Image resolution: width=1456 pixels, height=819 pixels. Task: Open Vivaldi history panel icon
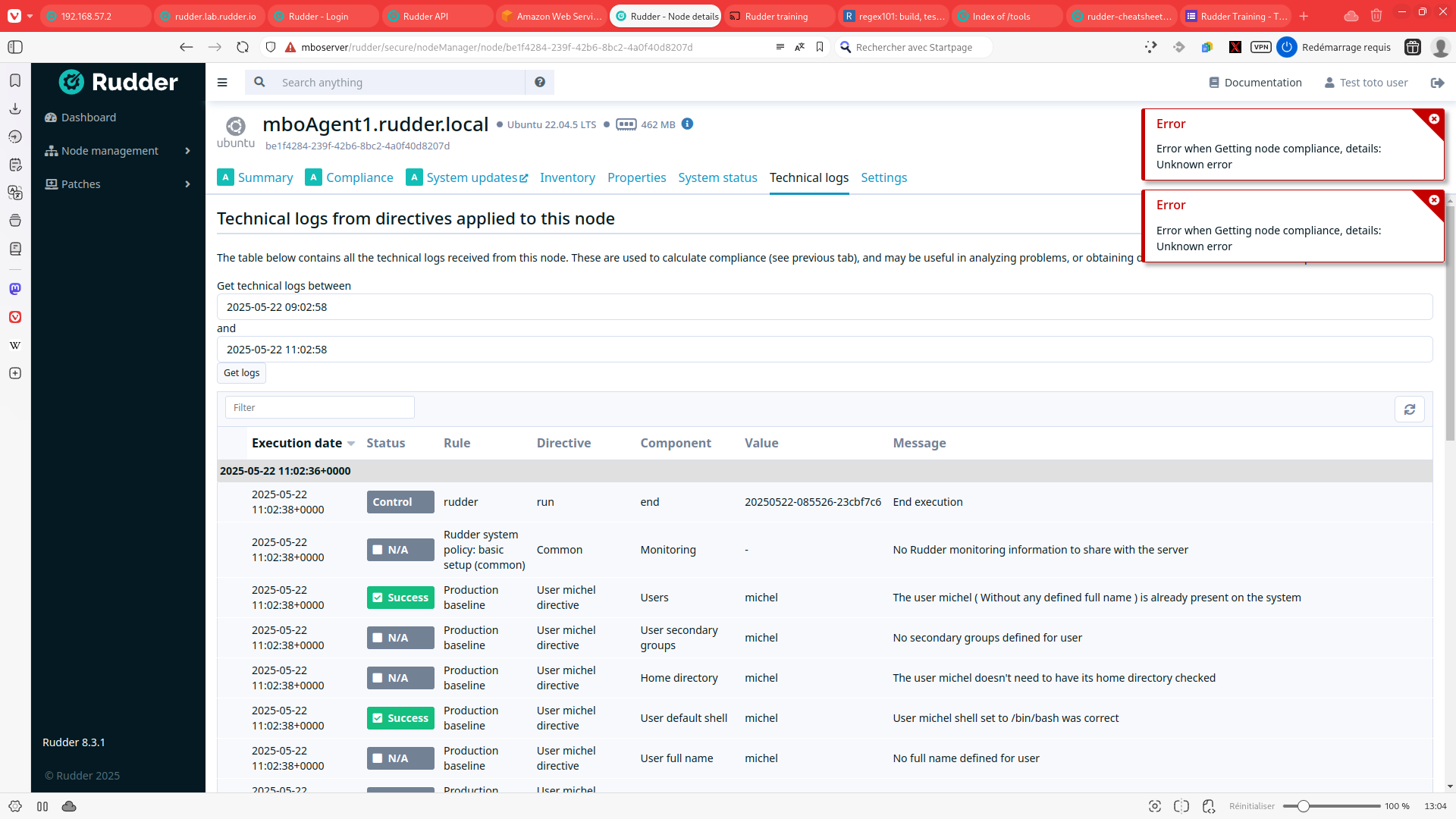15,136
